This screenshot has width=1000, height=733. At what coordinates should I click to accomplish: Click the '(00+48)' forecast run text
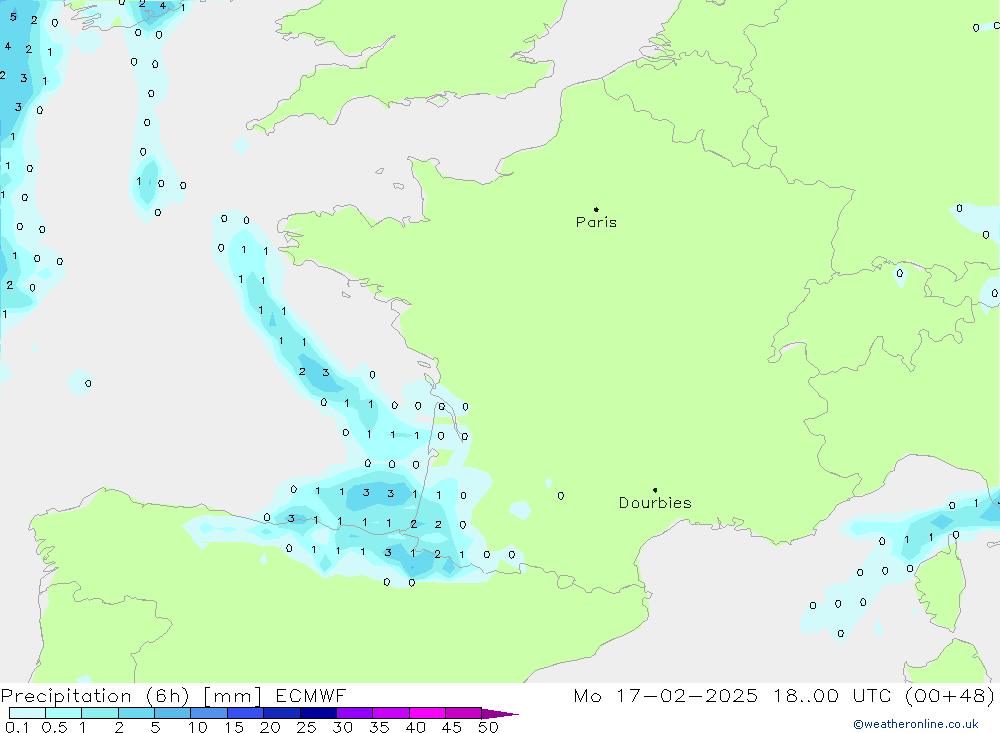[950, 696]
